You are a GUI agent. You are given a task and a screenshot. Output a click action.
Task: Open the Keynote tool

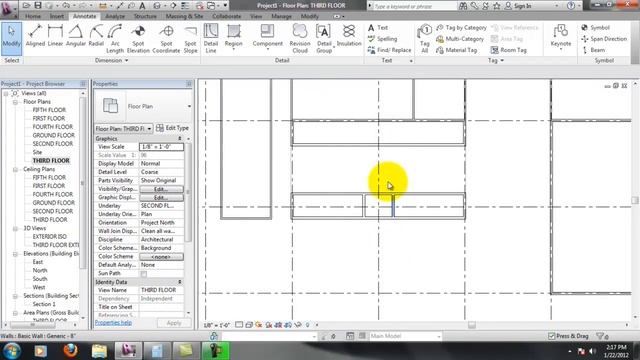(x=561, y=37)
